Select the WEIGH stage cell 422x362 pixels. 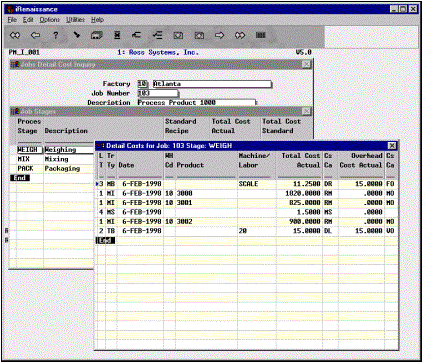(x=30, y=150)
